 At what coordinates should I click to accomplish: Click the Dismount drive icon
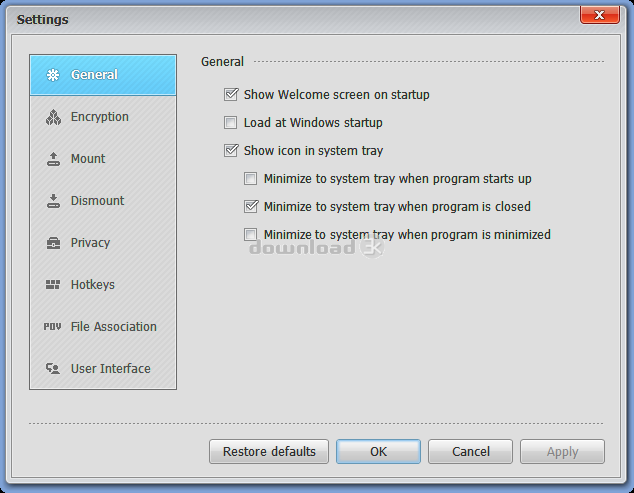(x=53, y=201)
